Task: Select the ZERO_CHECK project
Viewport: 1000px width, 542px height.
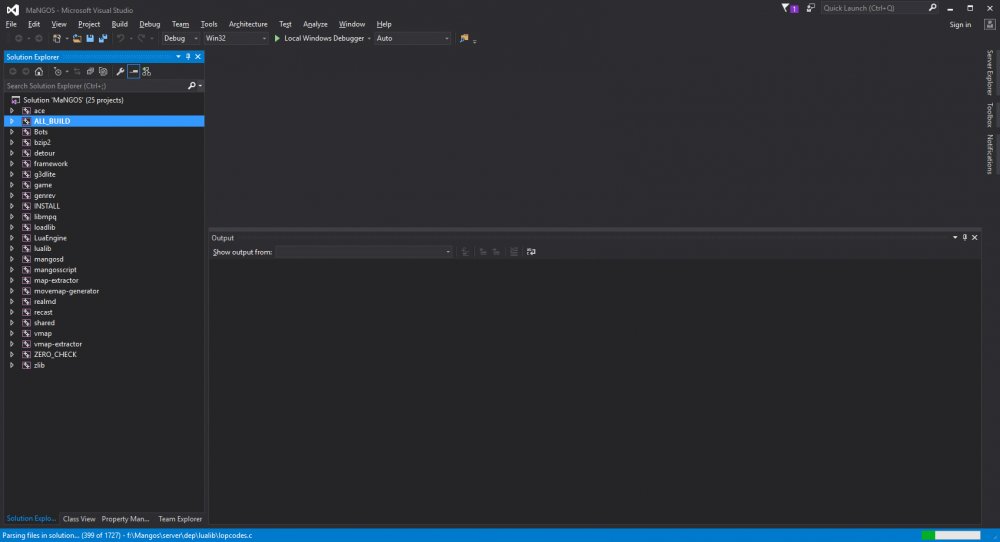Action: tap(55, 355)
